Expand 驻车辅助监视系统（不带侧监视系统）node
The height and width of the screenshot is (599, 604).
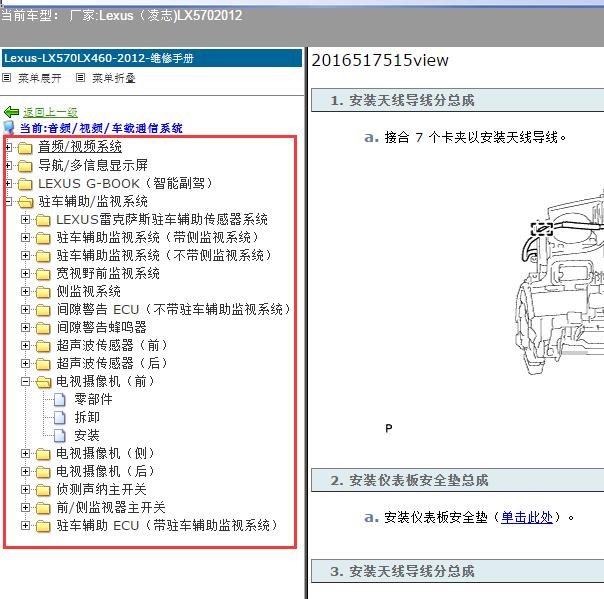[25, 255]
